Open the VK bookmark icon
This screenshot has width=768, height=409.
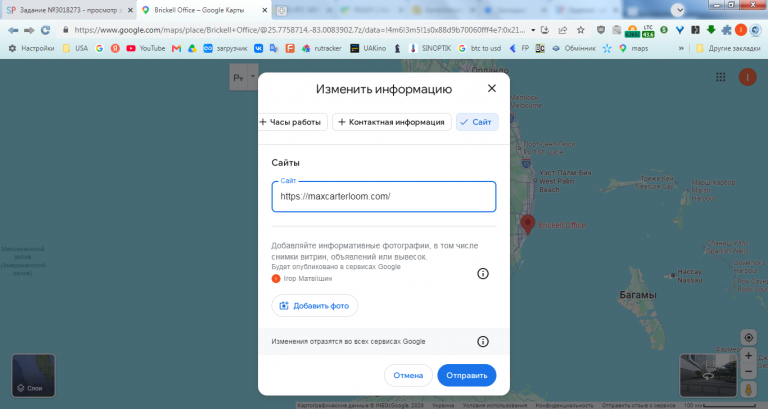tap(258, 48)
